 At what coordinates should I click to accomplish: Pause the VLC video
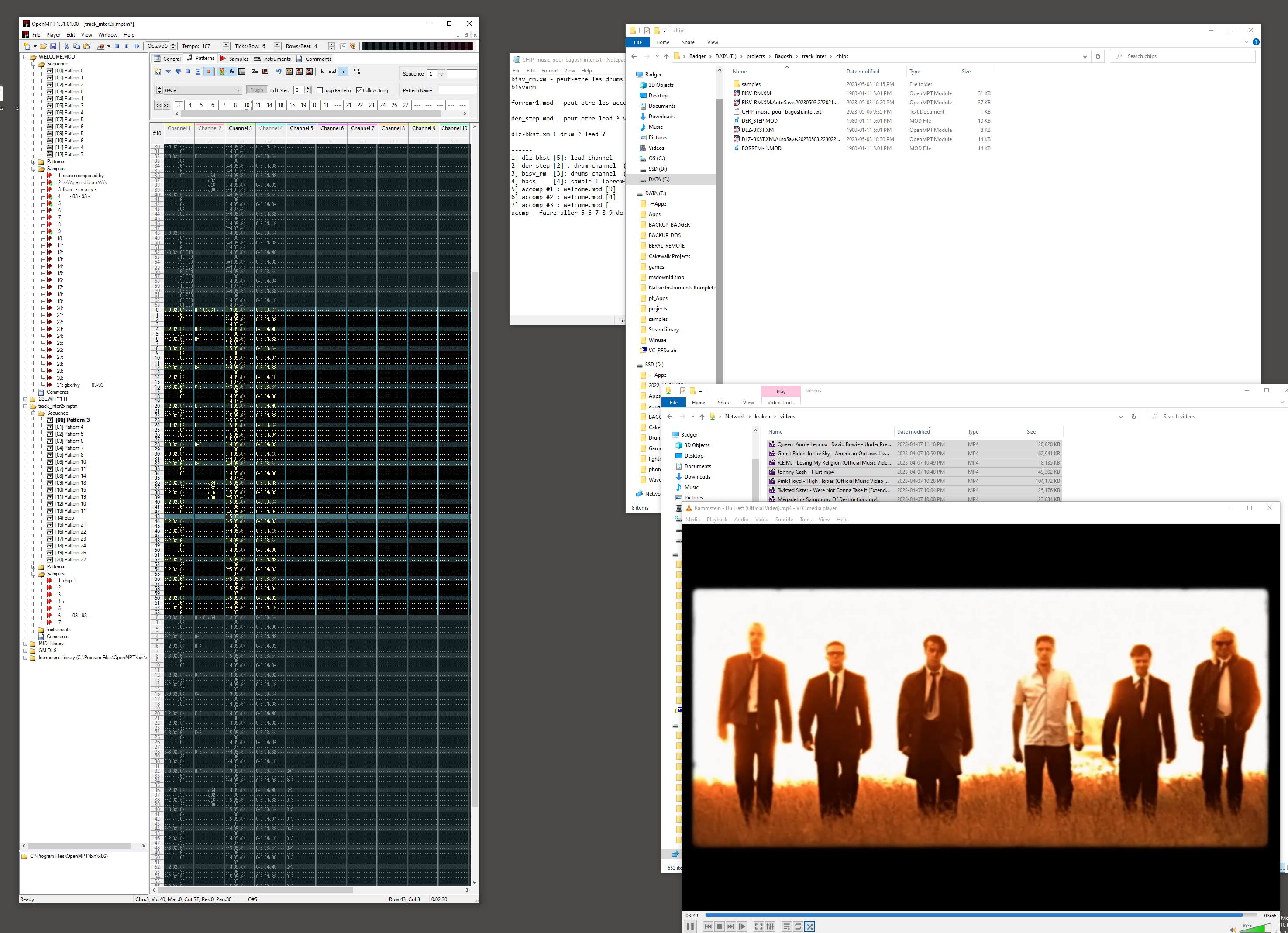pyautogui.click(x=690, y=927)
